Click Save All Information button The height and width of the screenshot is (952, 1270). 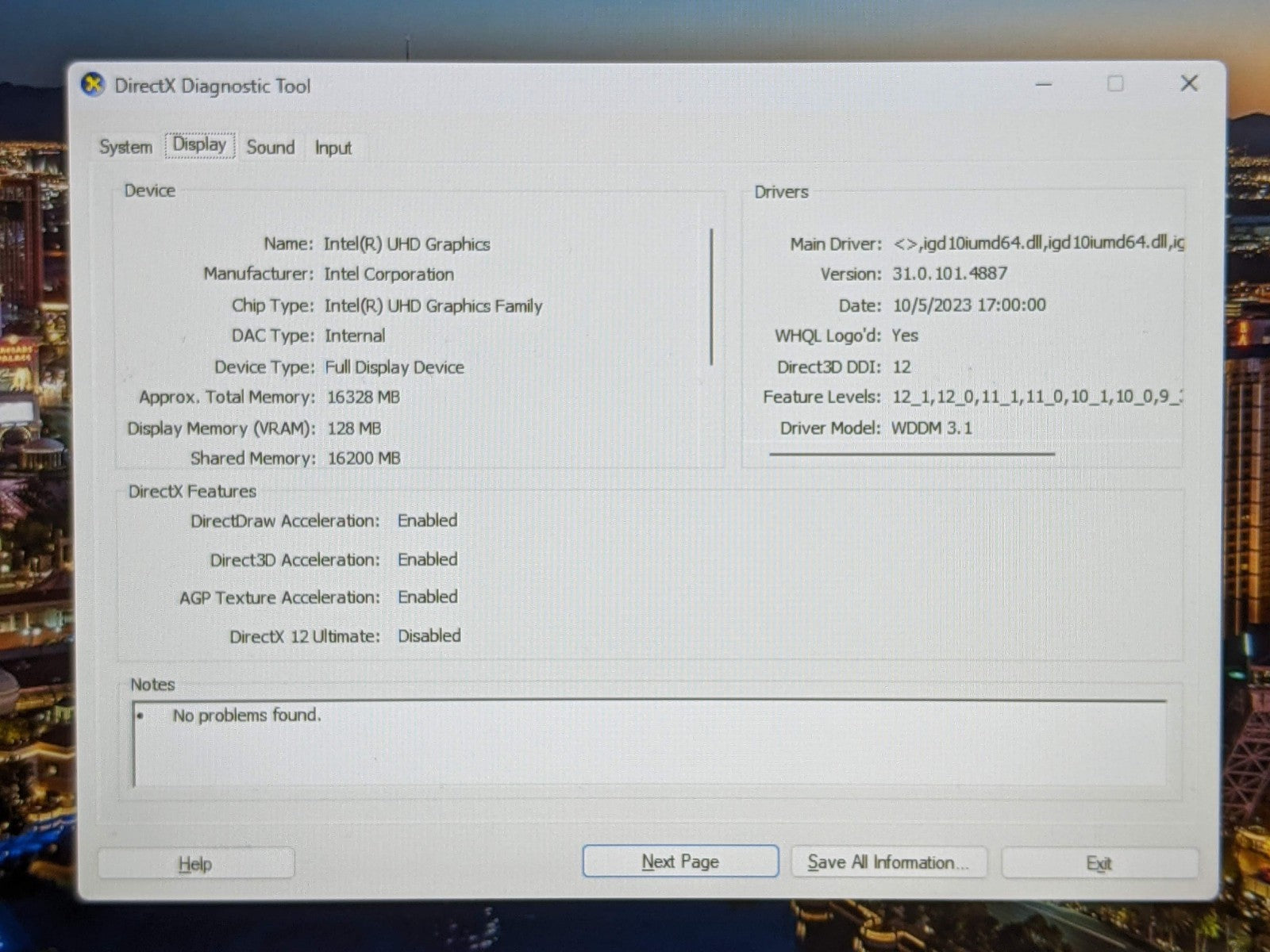click(888, 862)
